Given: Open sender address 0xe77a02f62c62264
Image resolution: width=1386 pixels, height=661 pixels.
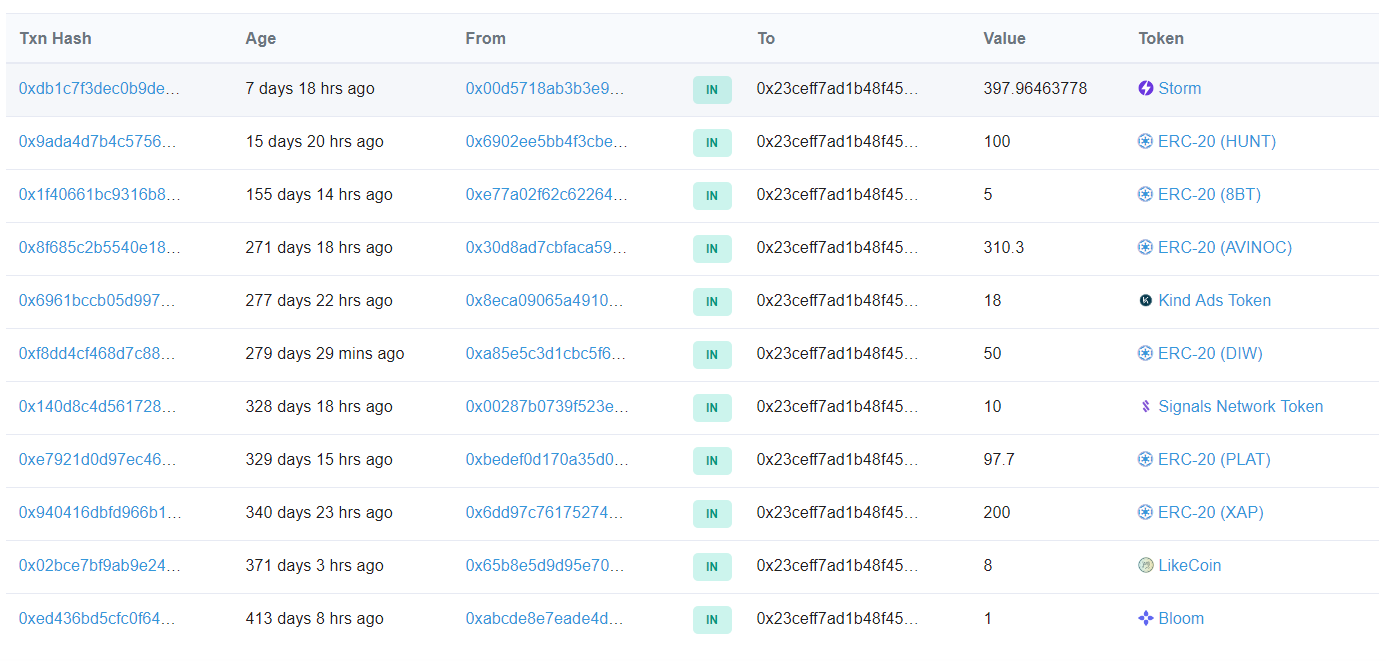Looking at the screenshot, I should (x=547, y=194).
